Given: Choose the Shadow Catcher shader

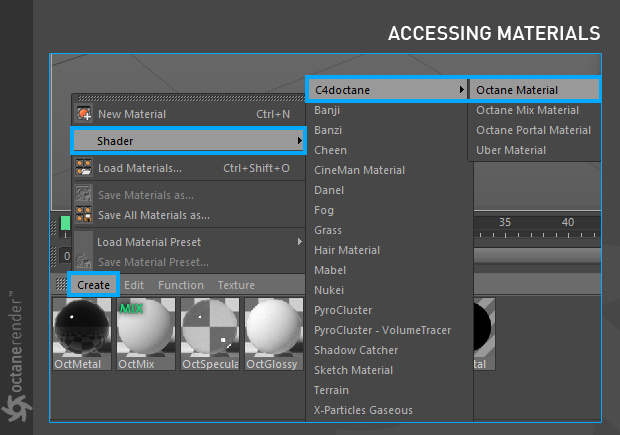Looking at the screenshot, I should click(356, 350).
